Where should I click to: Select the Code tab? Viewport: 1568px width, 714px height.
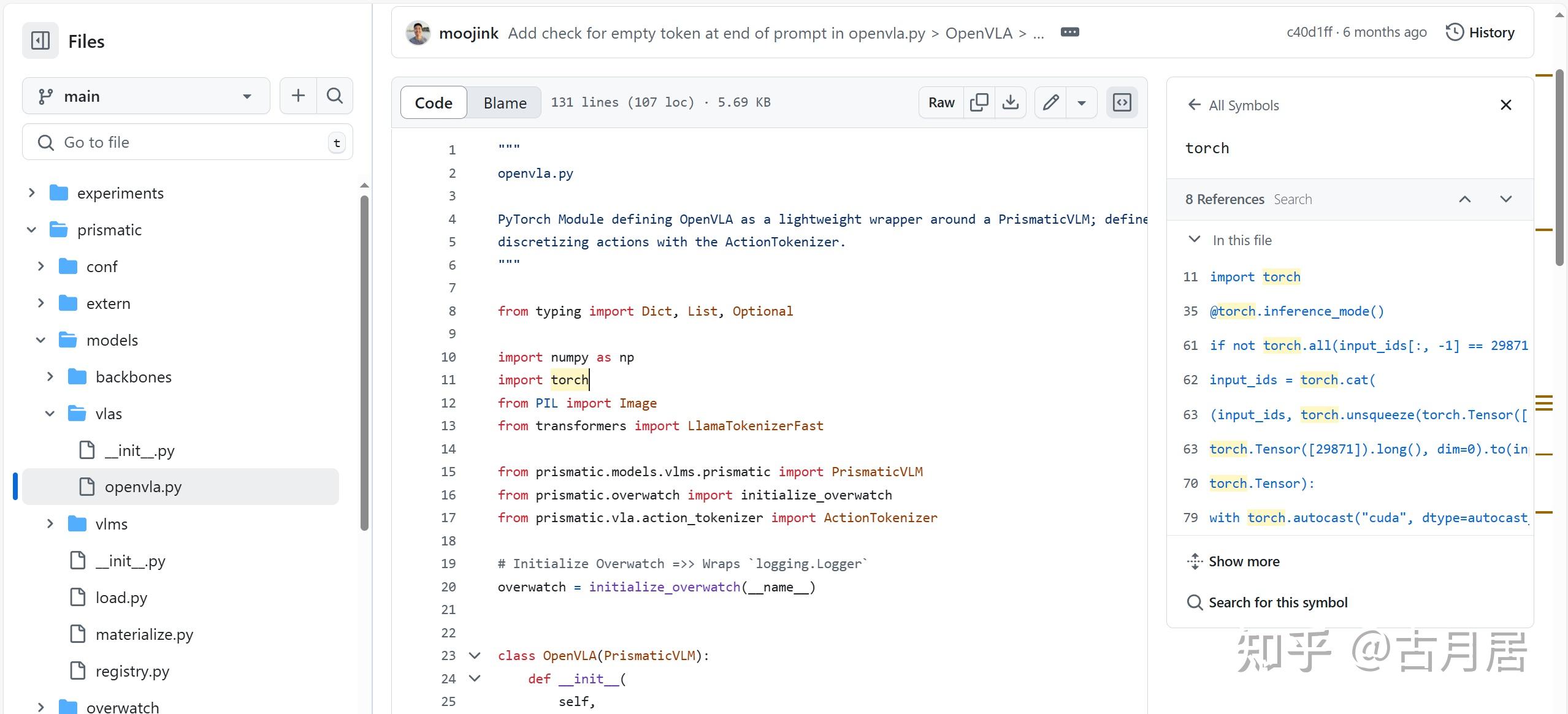[434, 102]
